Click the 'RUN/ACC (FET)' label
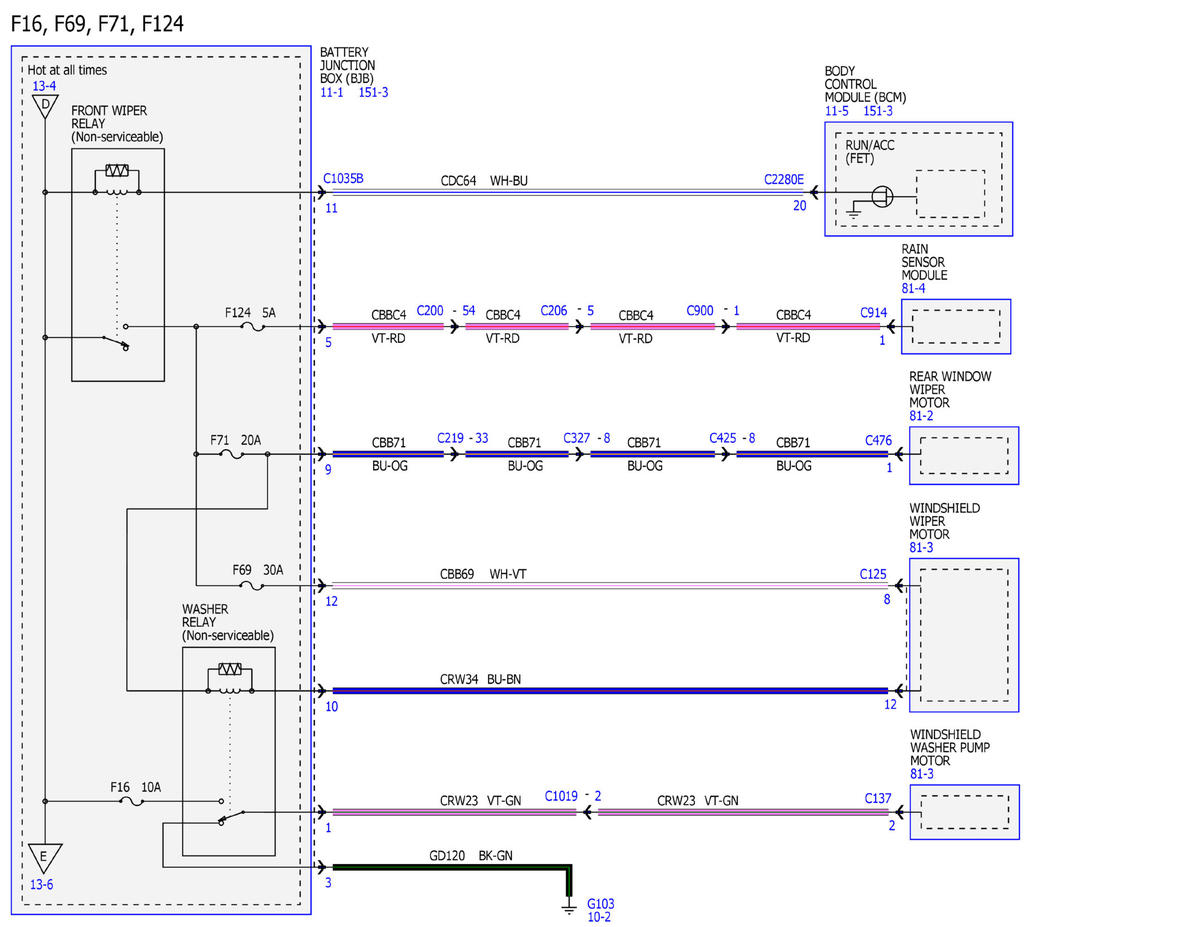This screenshot has height=927, width=1200. (871, 152)
